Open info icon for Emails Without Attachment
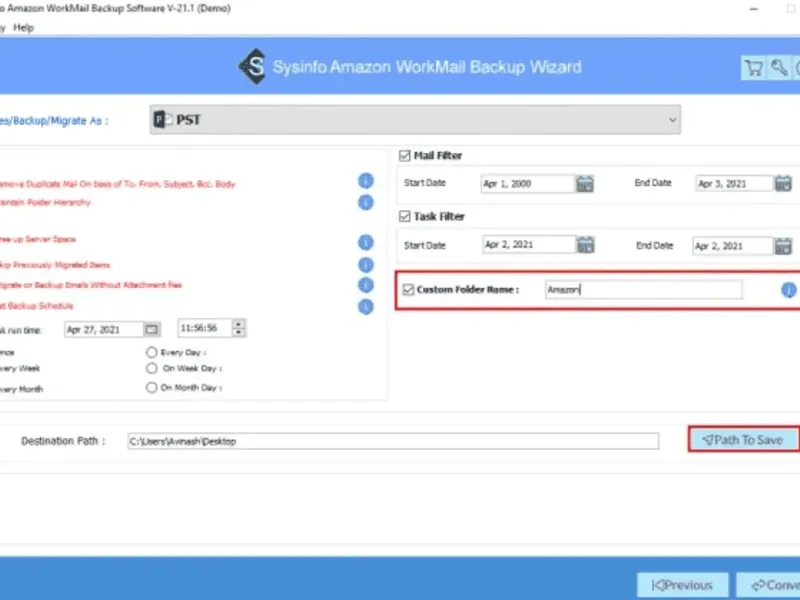800x600 pixels. [365, 285]
